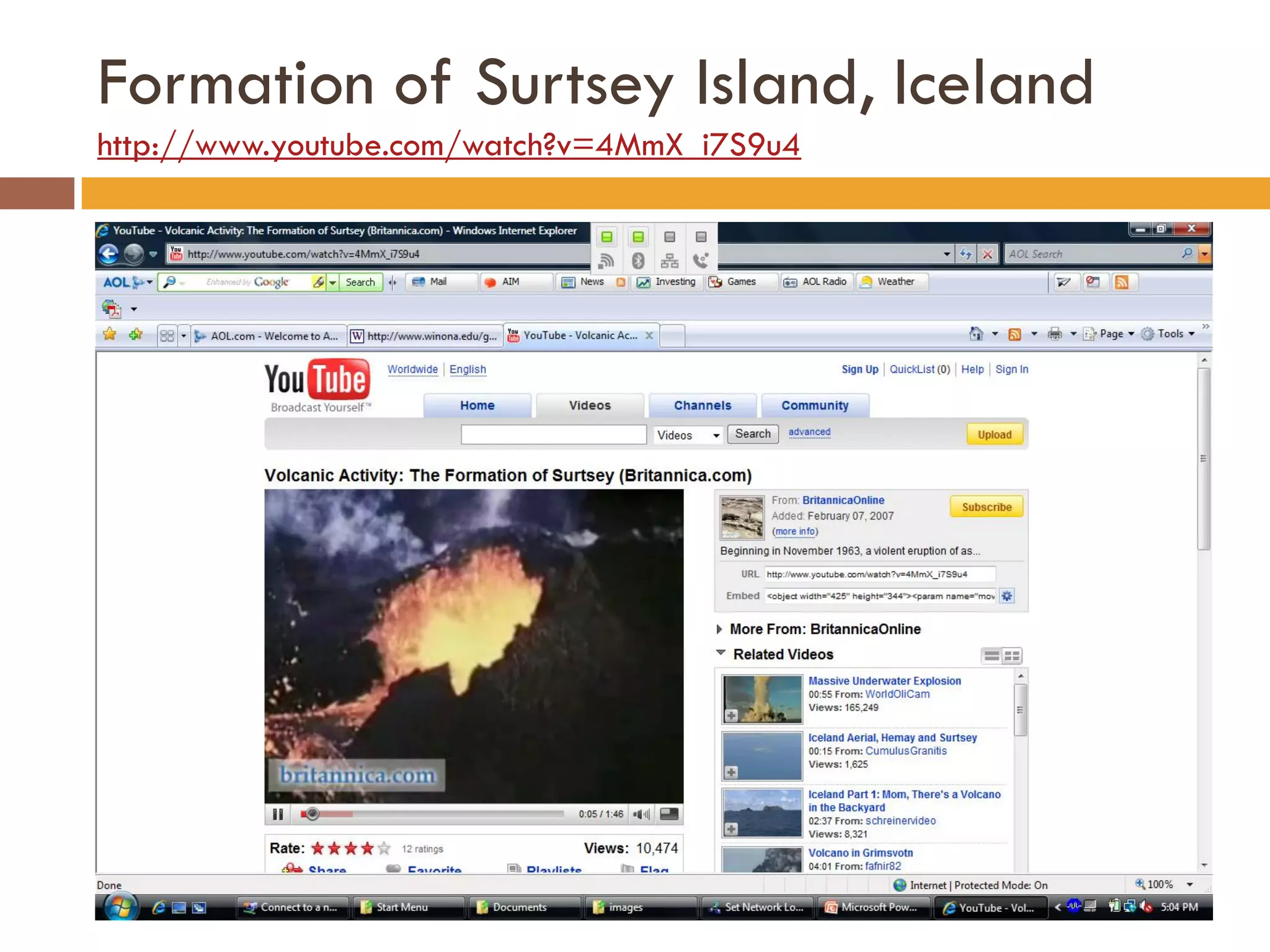Click the IE Print icon
The image size is (1270, 952).
[x=1054, y=334]
